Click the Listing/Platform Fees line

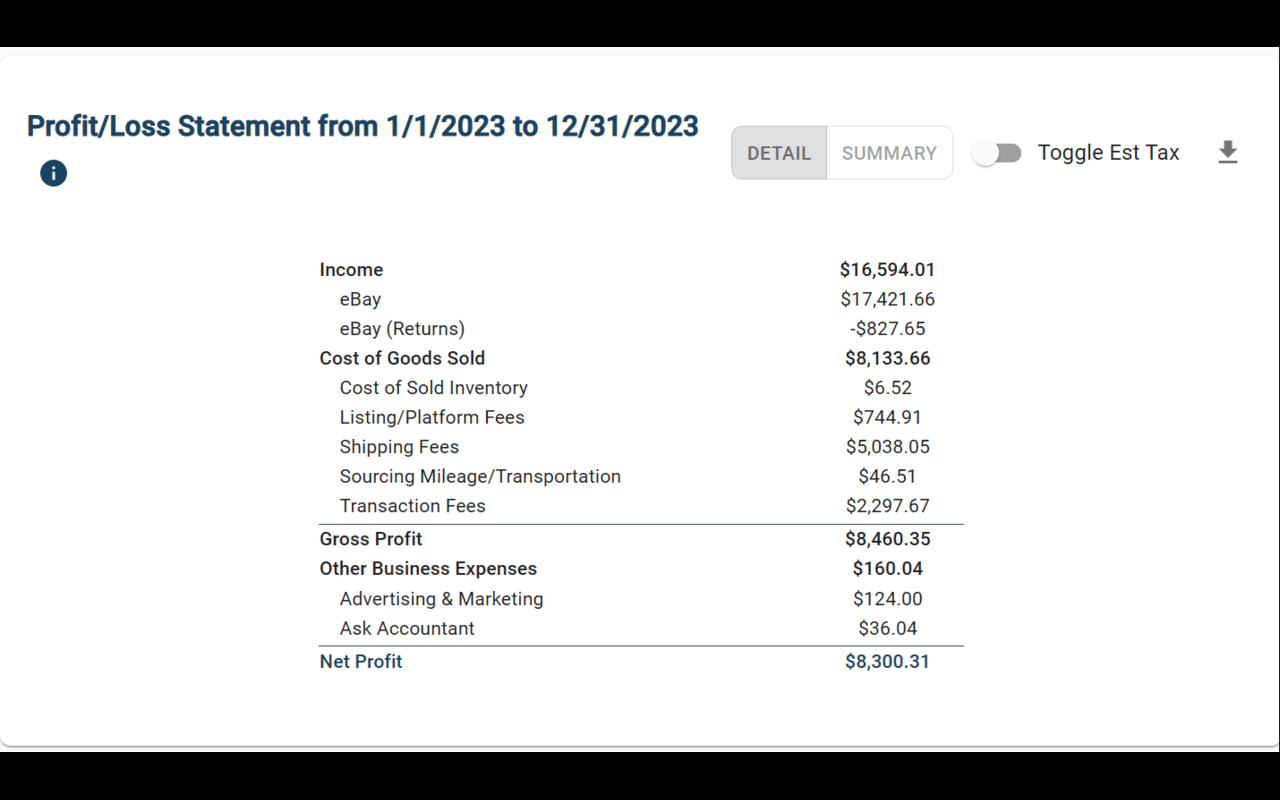pyautogui.click(x=641, y=417)
